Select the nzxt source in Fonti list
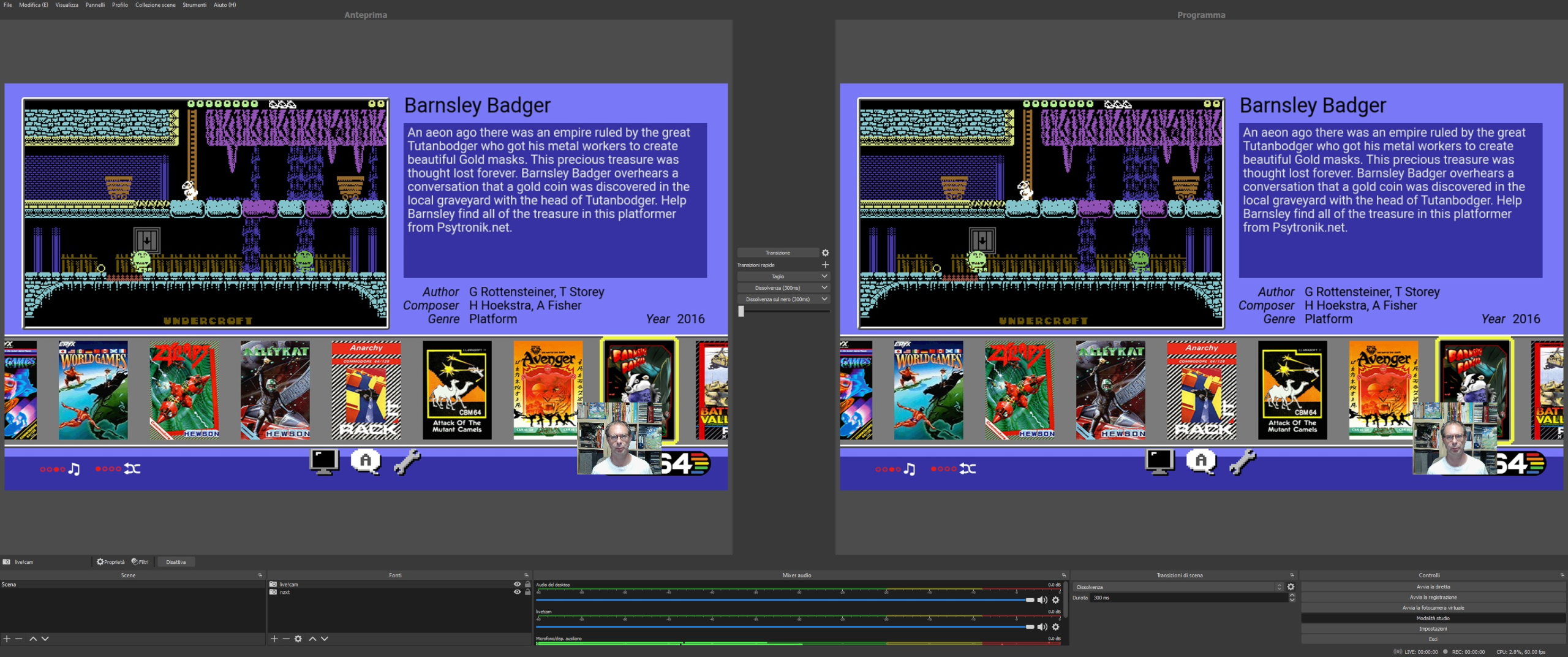 (285, 592)
